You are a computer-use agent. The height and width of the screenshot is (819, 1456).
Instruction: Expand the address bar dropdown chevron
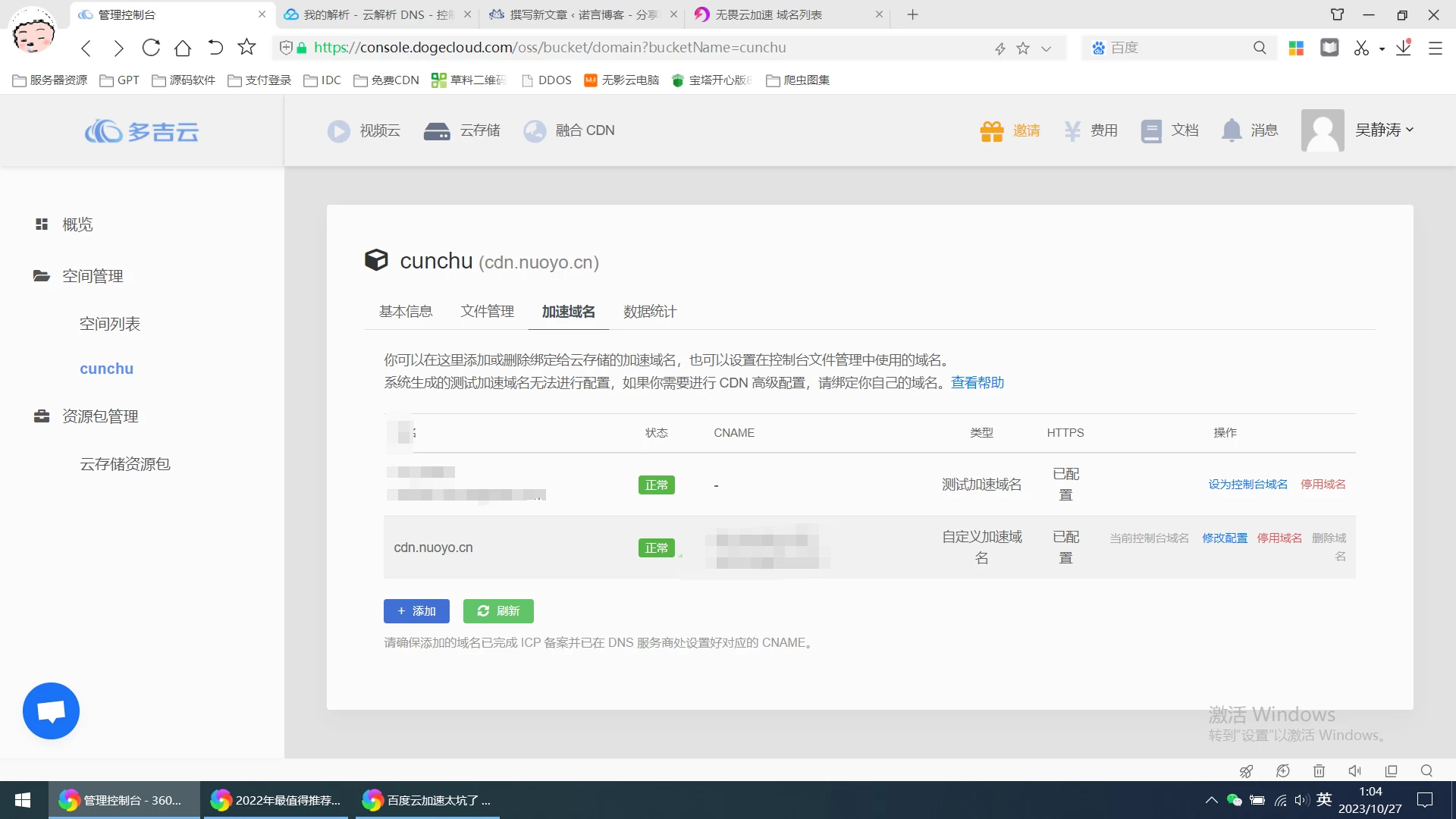point(1046,49)
